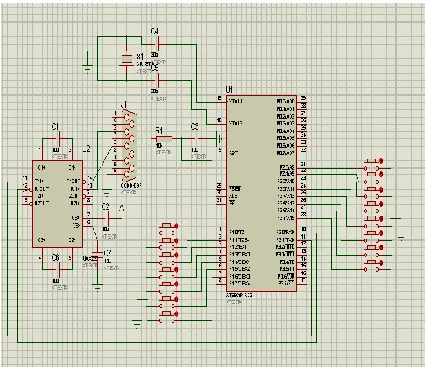Image resolution: width=426 pixels, height=368 pixels.
Task: Select the U2 serial driver chip body
Action: 57,204
